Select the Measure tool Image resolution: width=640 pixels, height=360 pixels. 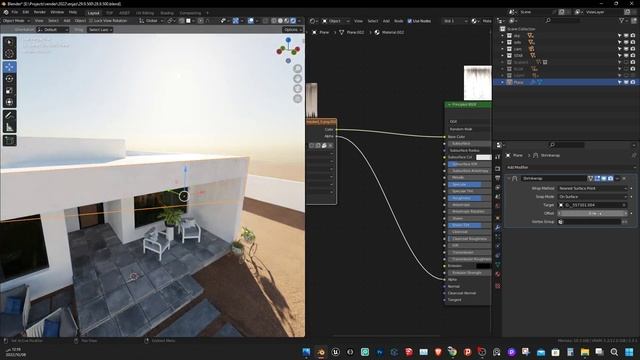9,127
